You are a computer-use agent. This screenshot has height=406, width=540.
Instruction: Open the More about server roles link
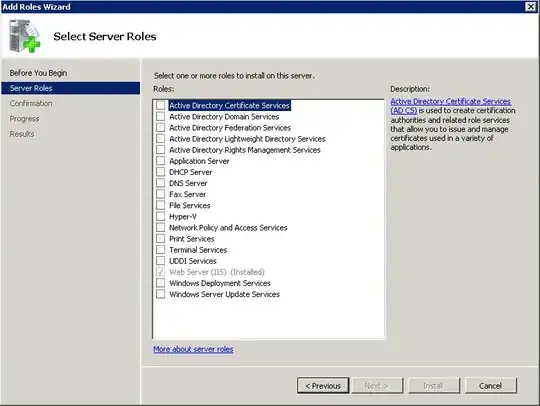pyautogui.click(x=193, y=349)
